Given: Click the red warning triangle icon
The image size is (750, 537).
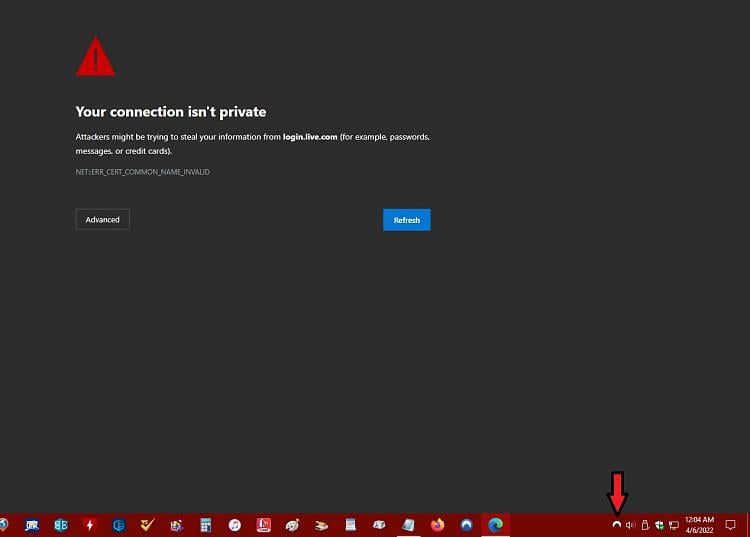Looking at the screenshot, I should (96, 56).
